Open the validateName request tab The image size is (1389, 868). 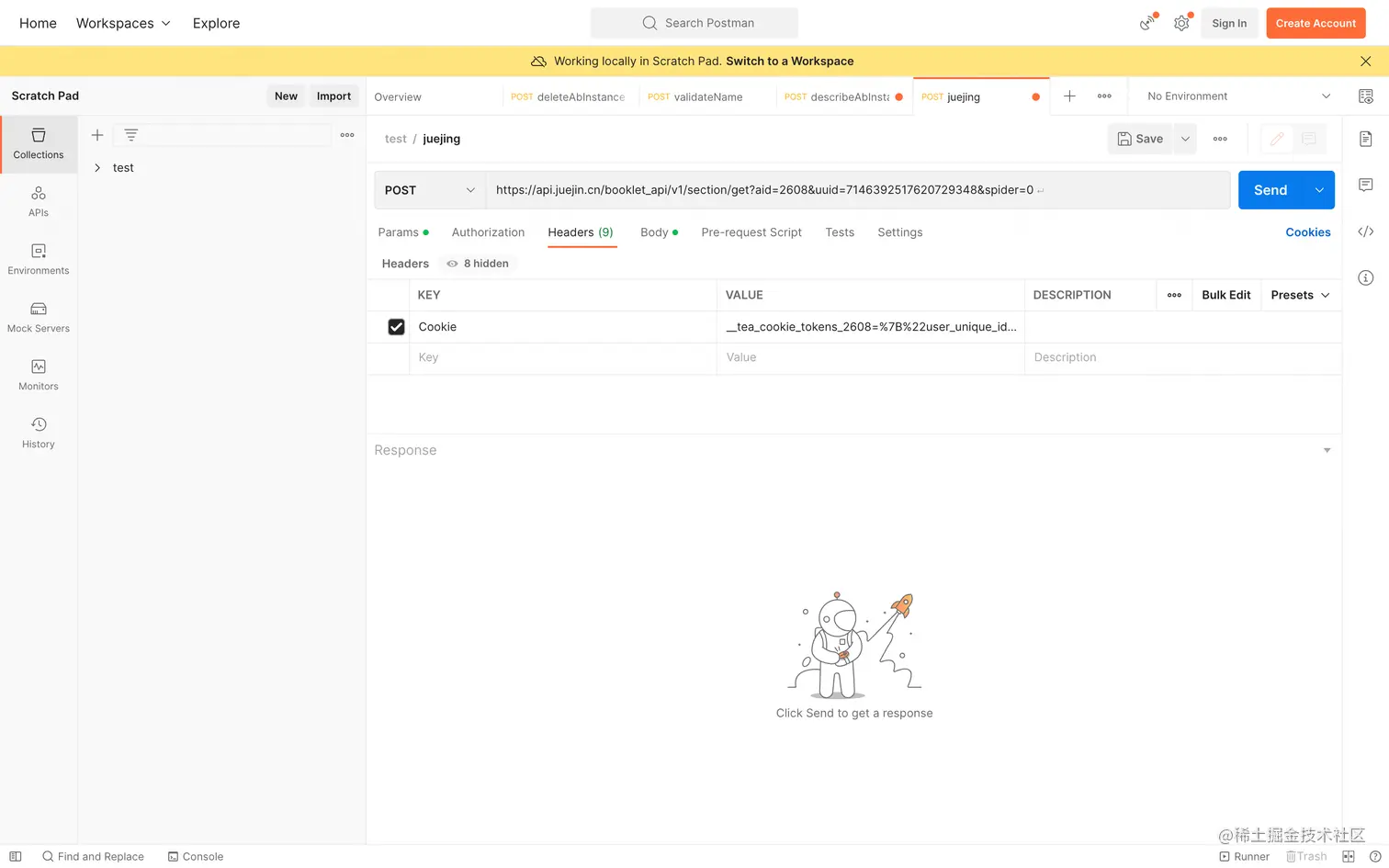click(x=707, y=96)
